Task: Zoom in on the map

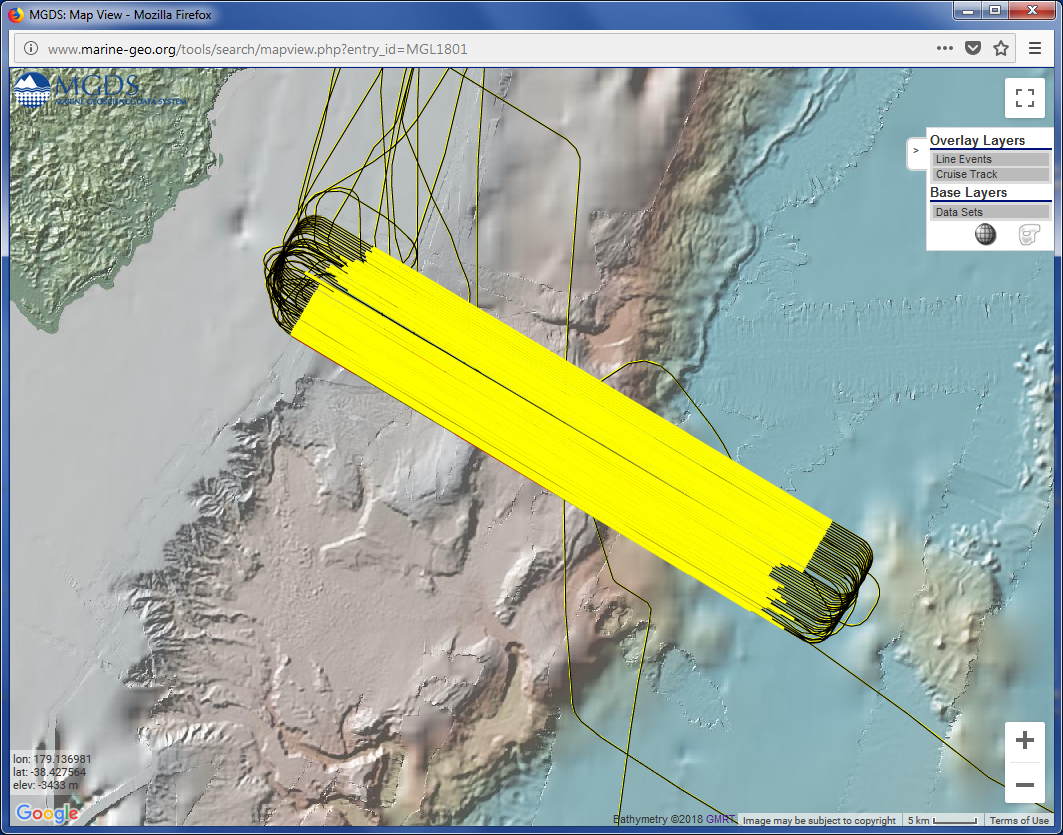Action: point(1024,741)
